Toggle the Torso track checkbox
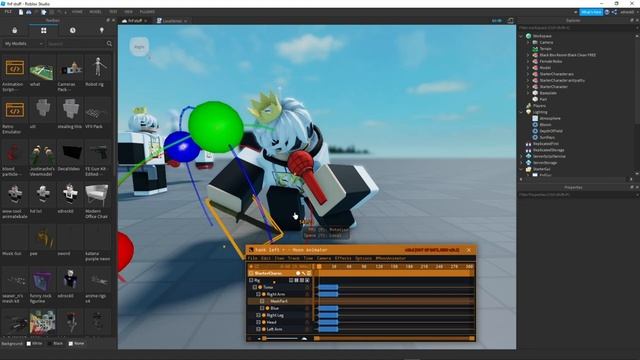Viewport: 640px width, 360px height. pyautogui.click(x=255, y=287)
